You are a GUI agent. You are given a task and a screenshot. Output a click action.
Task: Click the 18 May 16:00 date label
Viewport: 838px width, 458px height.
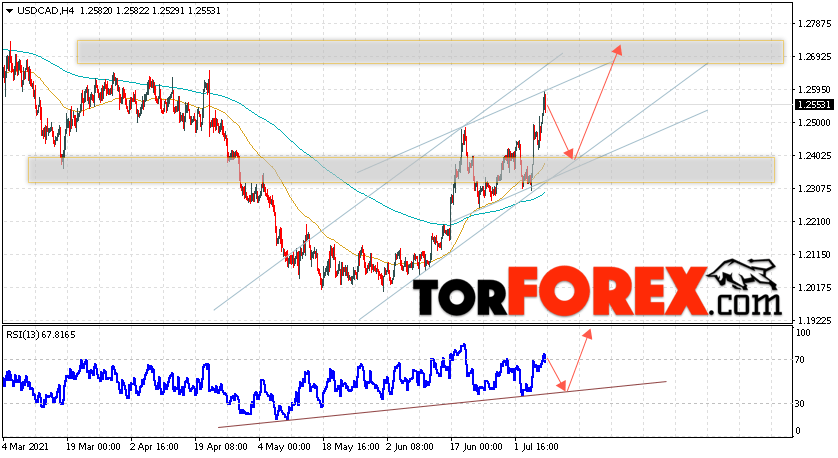(349, 446)
